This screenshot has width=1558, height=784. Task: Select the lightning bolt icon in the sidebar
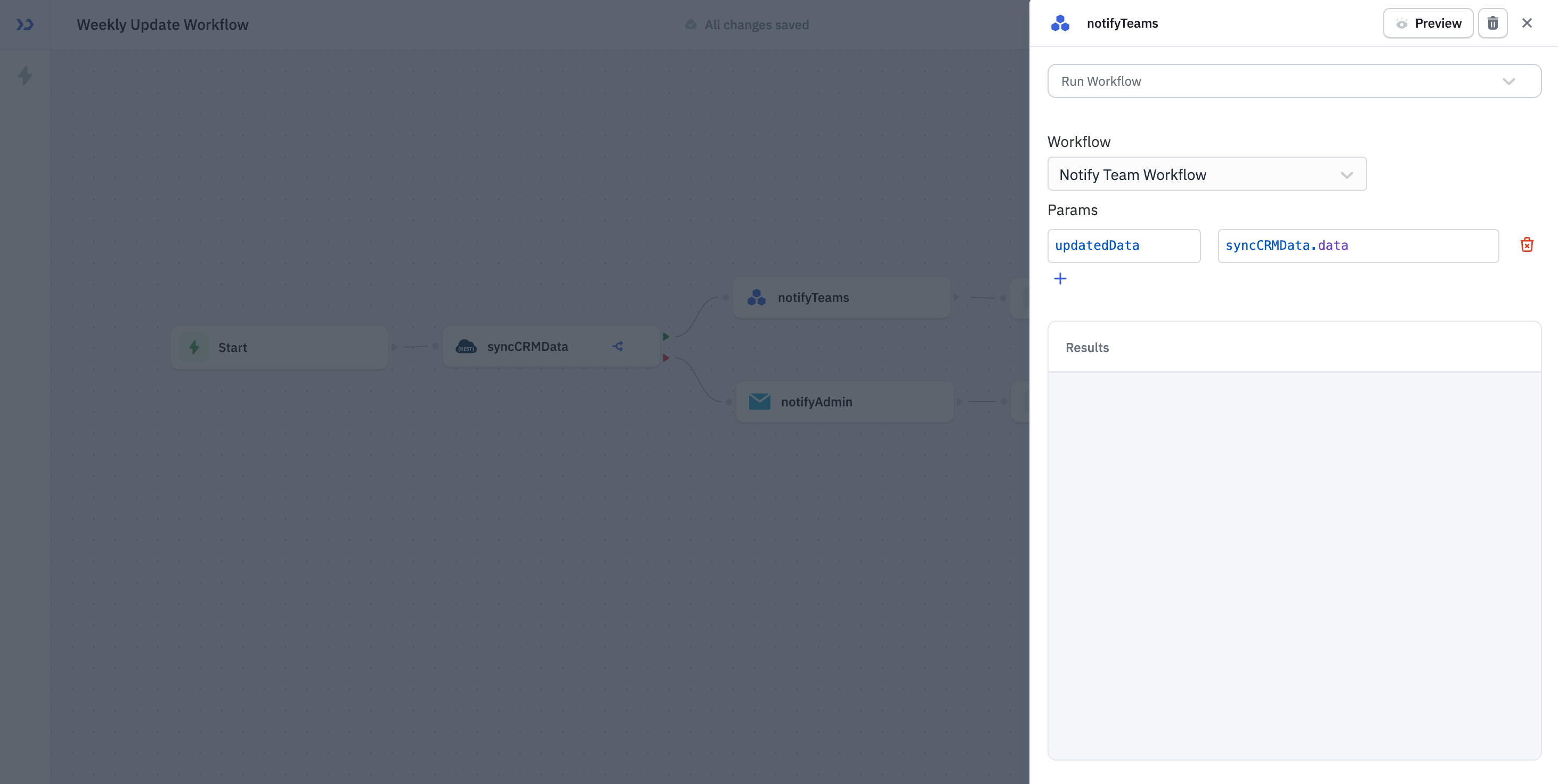[x=25, y=76]
